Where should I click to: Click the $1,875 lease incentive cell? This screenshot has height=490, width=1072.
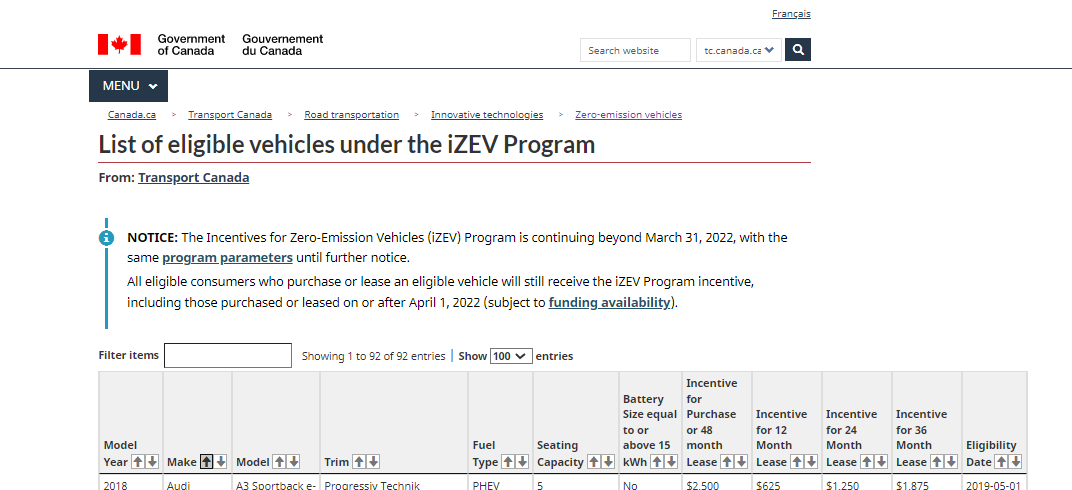click(x=926, y=482)
